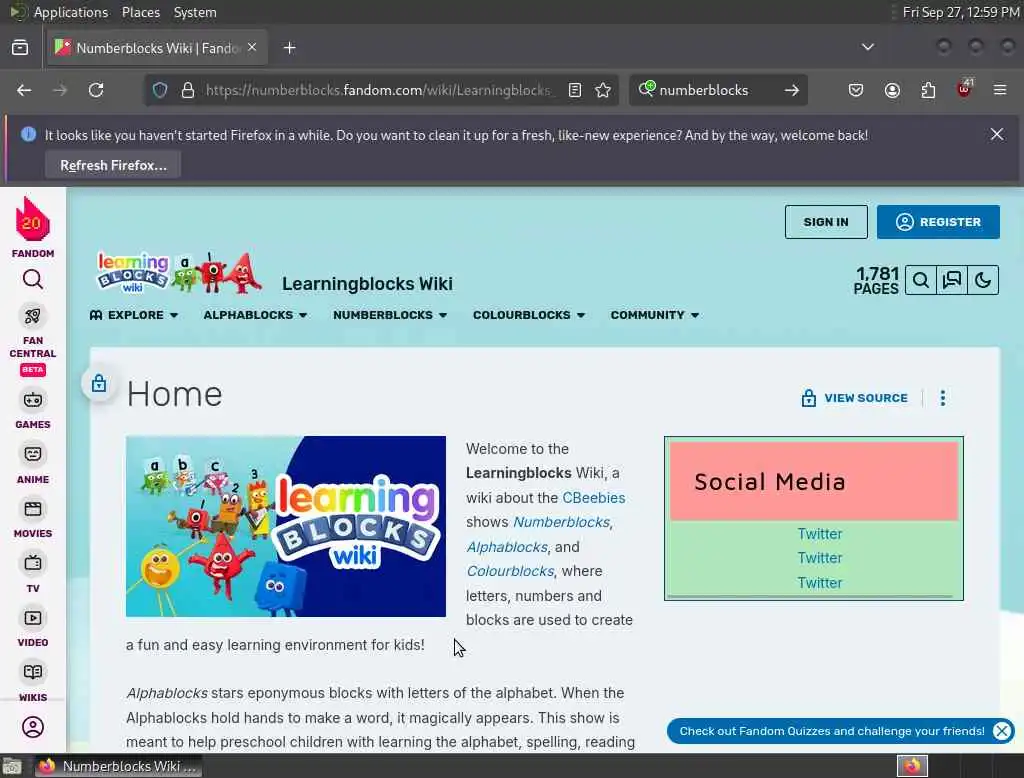
Task: Submit search with the arrow button
Action: pyautogui.click(x=792, y=90)
